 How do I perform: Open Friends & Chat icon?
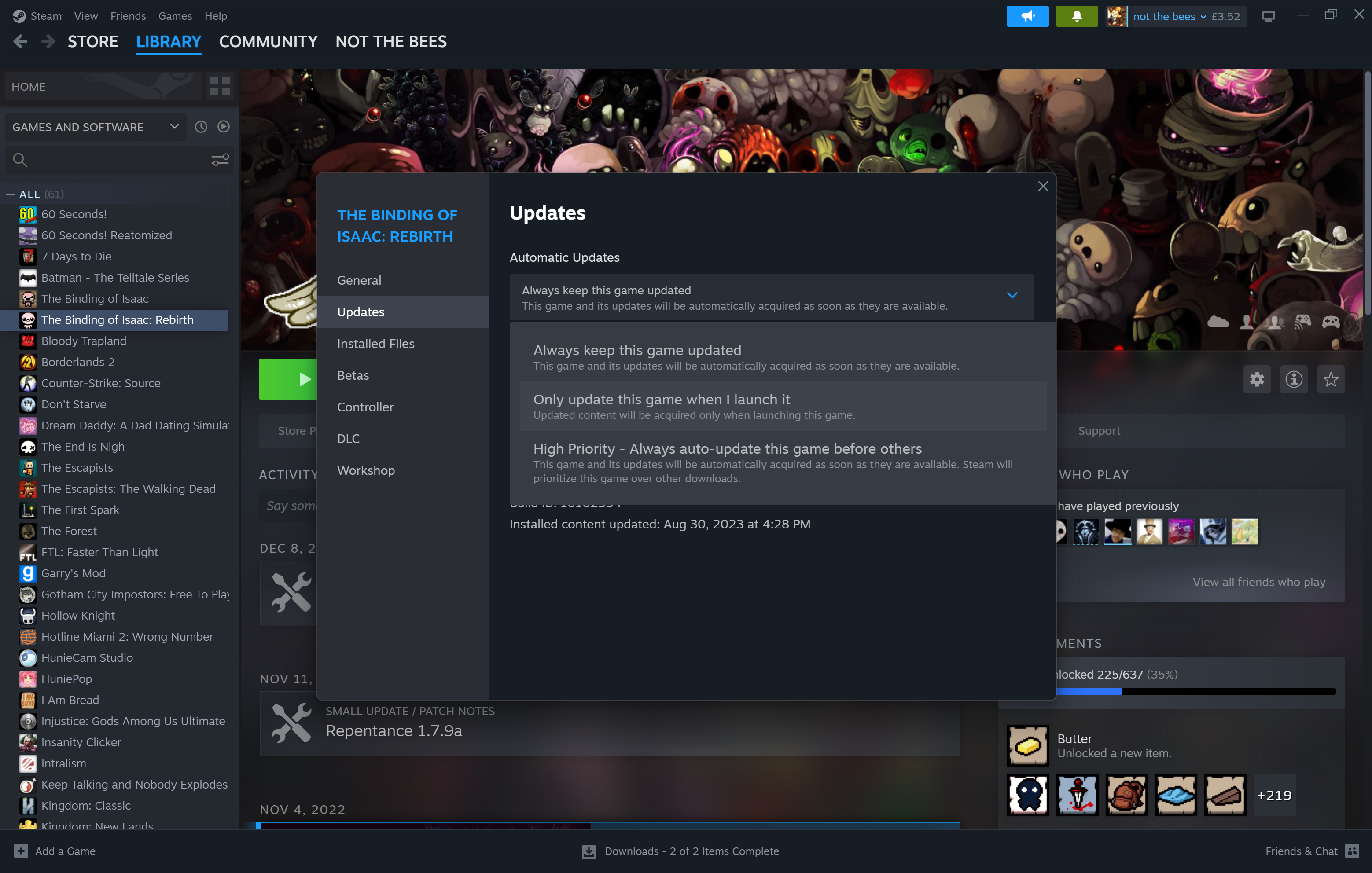[x=1352, y=851]
